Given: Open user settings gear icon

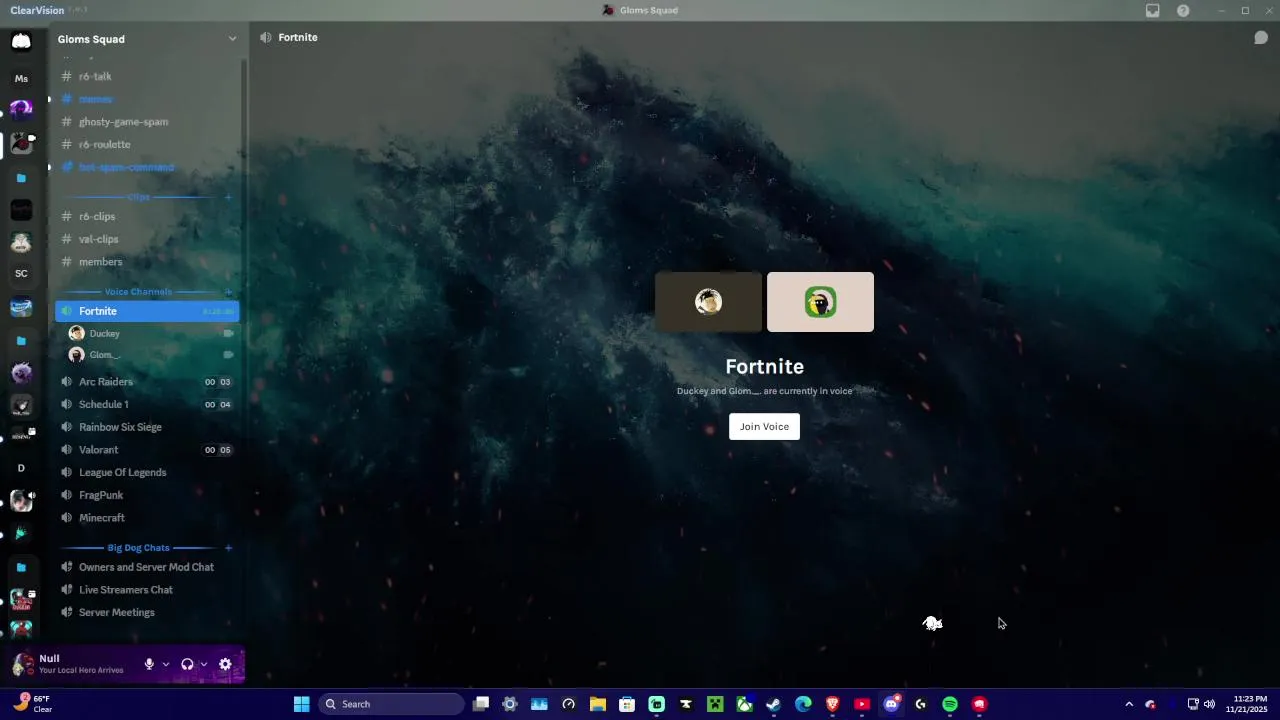Looking at the screenshot, I should click(x=225, y=664).
